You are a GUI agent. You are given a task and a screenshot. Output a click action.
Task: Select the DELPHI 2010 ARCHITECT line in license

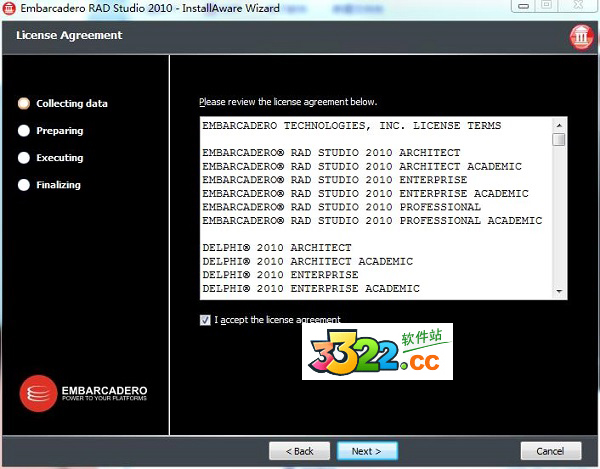pyautogui.click(x=277, y=247)
